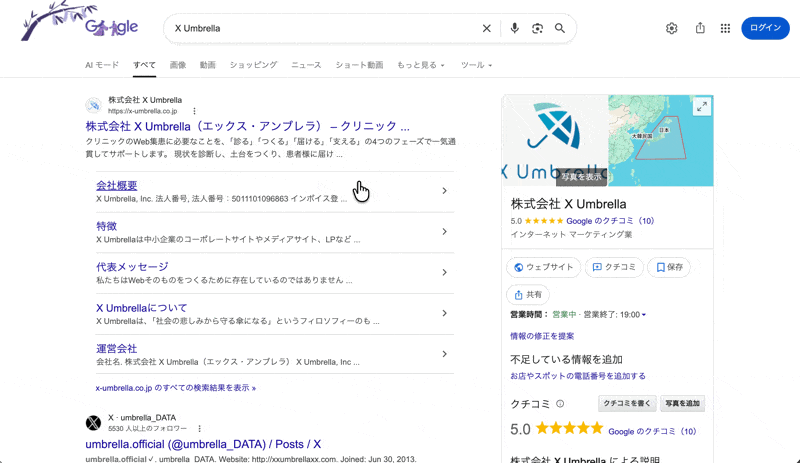This screenshot has width=800, height=463.
Task: Click the 写真を表示 overlay button
Action: click(581, 177)
